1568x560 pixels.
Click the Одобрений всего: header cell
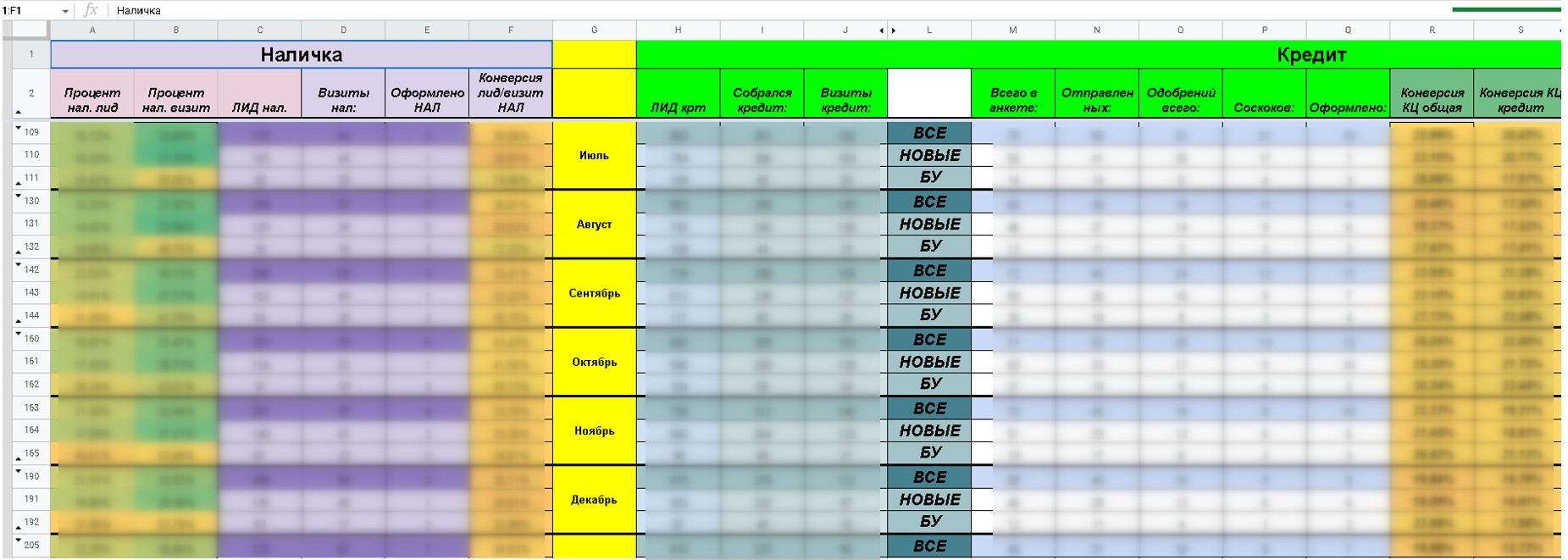tap(1181, 93)
